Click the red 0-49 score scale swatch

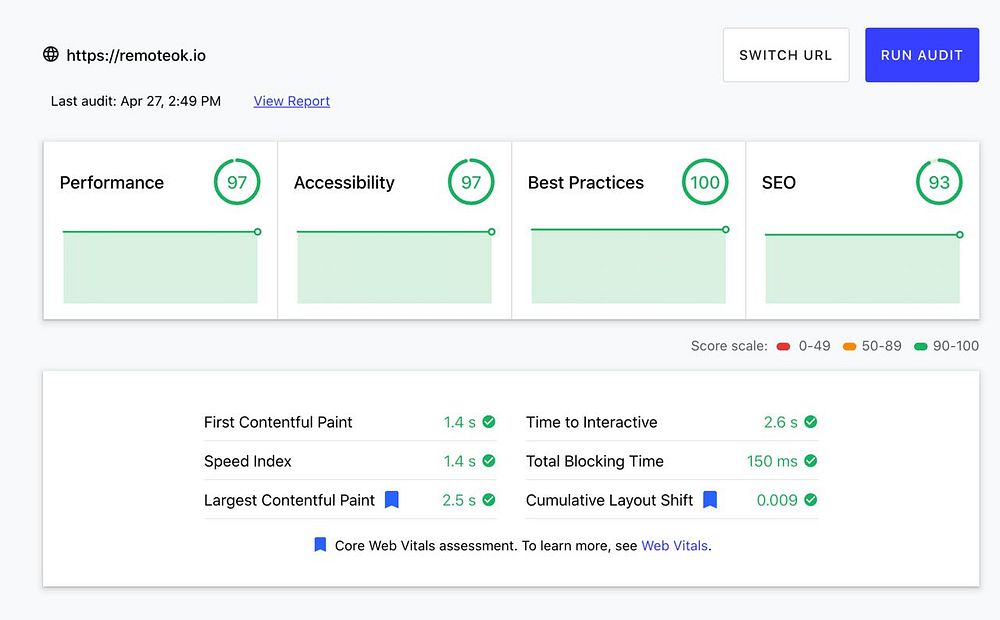coord(783,347)
